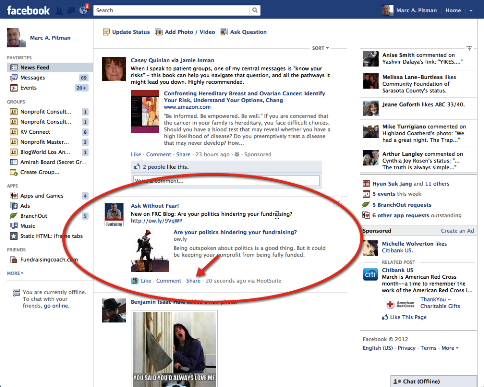Open the SORT dropdown
This screenshot has height=387, width=484.
tap(320, 48)
